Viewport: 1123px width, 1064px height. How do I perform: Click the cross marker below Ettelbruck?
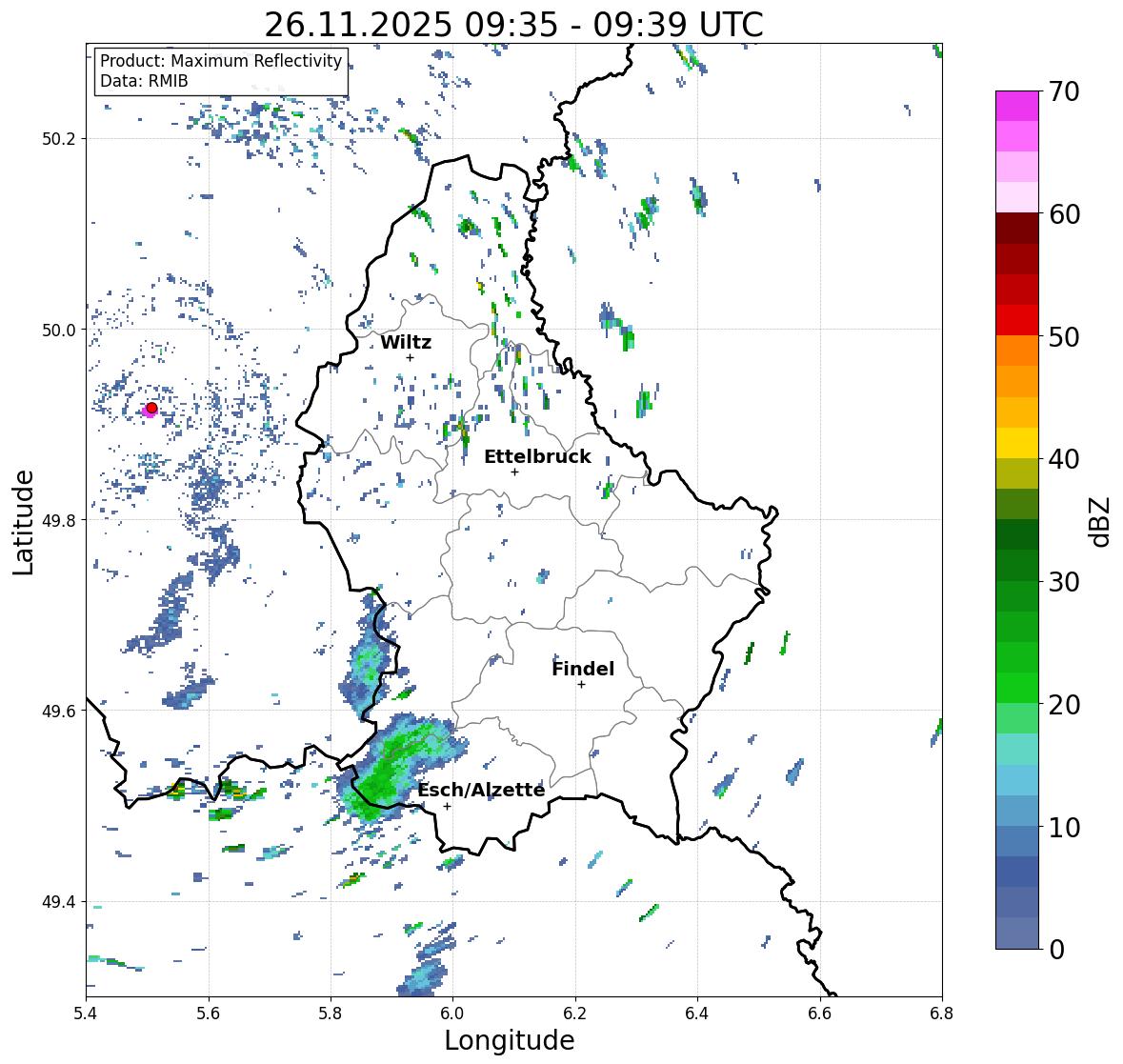click(x=514, y=472)
